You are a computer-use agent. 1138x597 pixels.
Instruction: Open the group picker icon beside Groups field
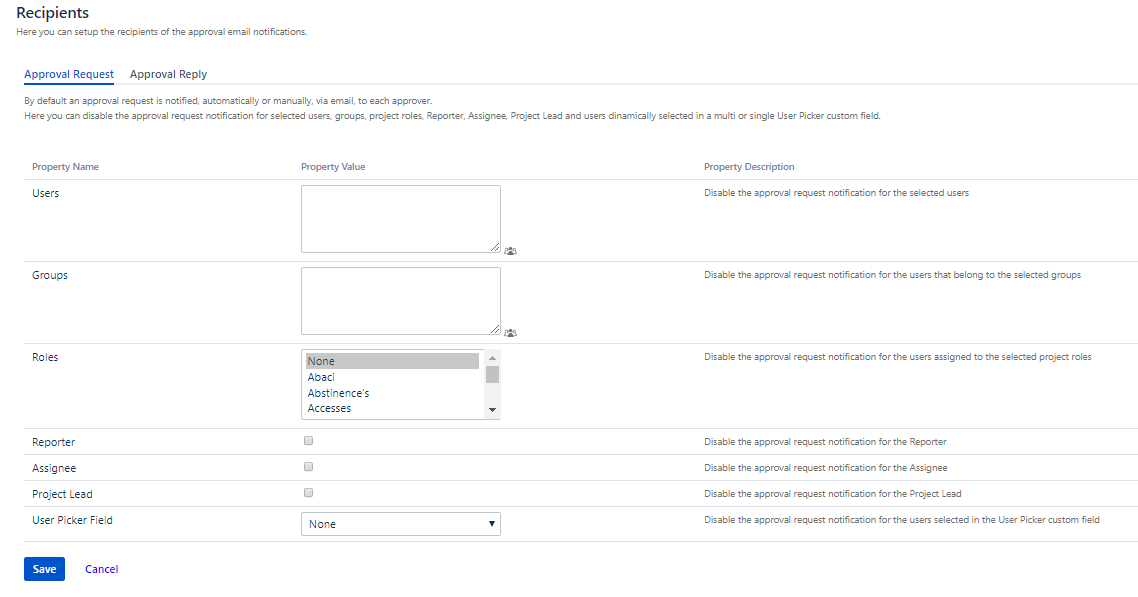(x=510, y=333)
